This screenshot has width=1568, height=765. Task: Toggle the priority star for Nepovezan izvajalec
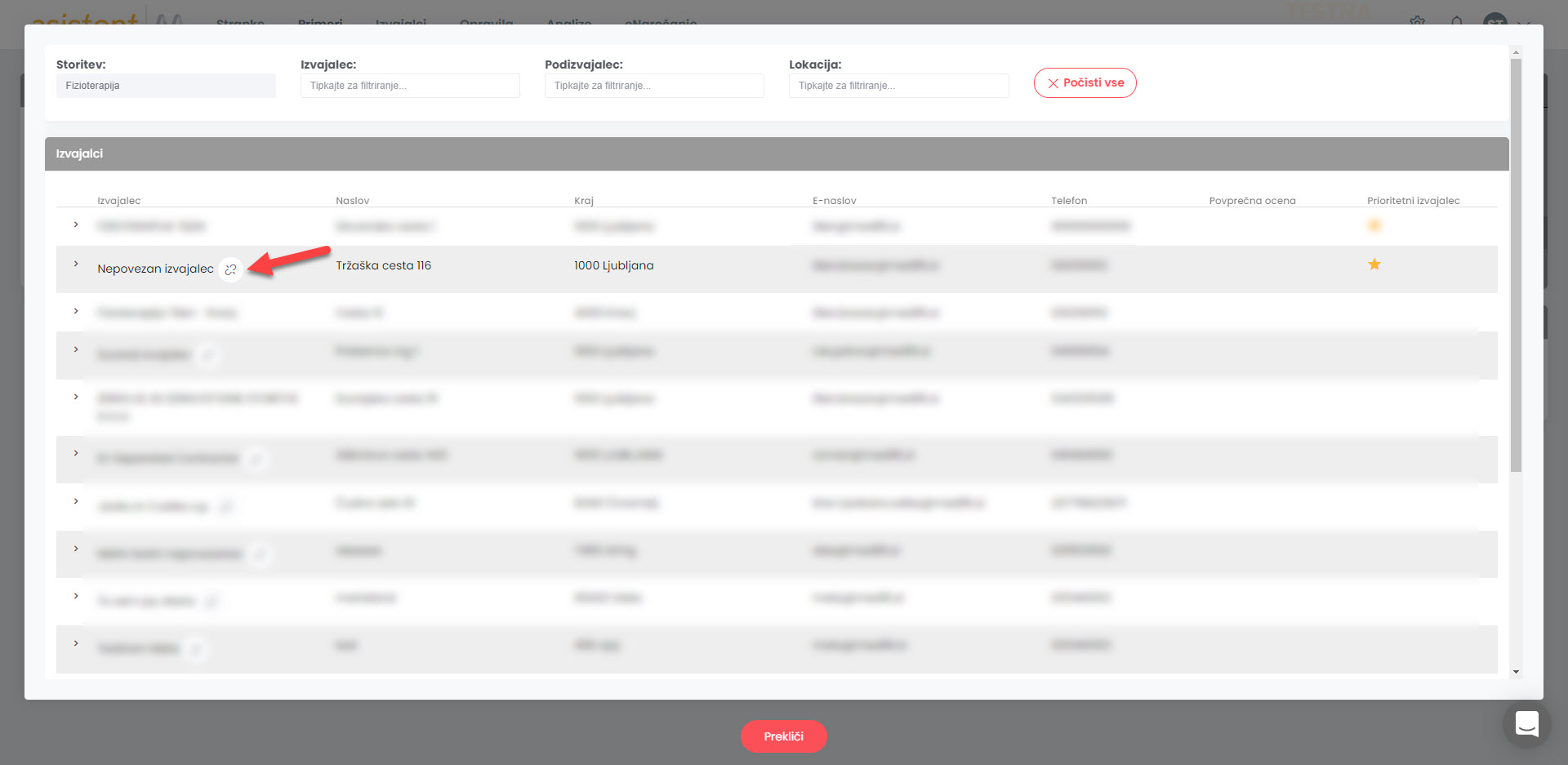pos(1374,265)
